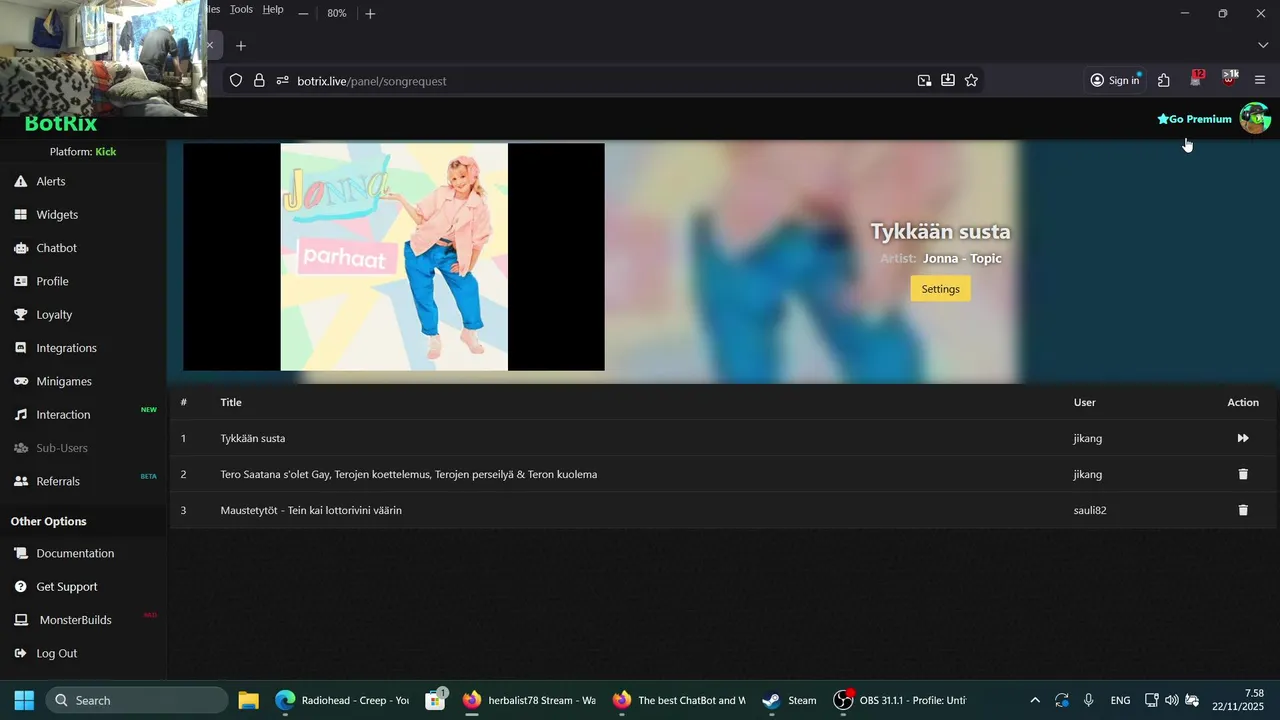
Task: Open Documentation under Other Options
Action: (75, 553)
